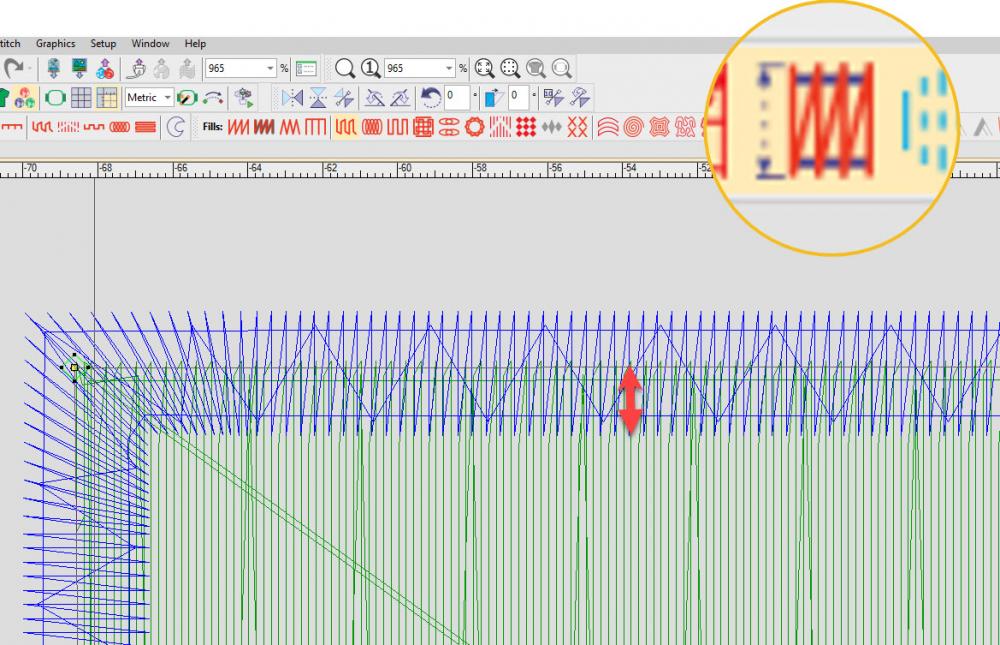Expand the first 965 zoom percentage dropdown
Image resolution: width=1000 pixels, height=645 pixels.
[x=270, y=68]
